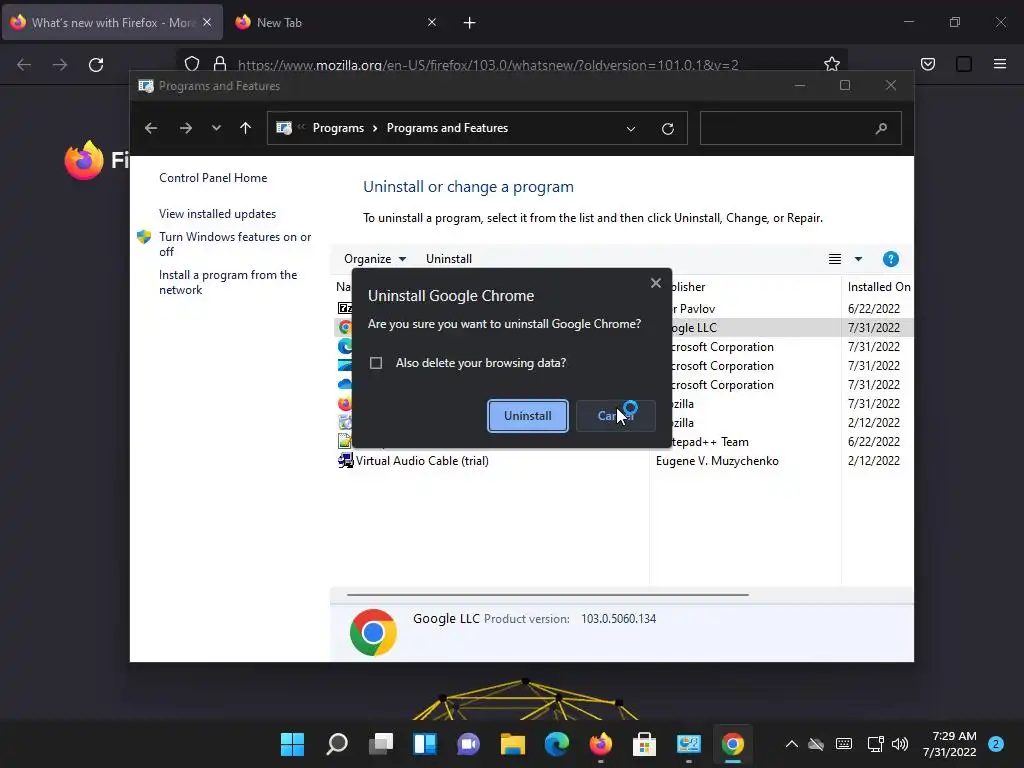Screen dimensions: 1024x768
Task: Click the touch keyboard tray icon
Action: click(x=844, y=744)
